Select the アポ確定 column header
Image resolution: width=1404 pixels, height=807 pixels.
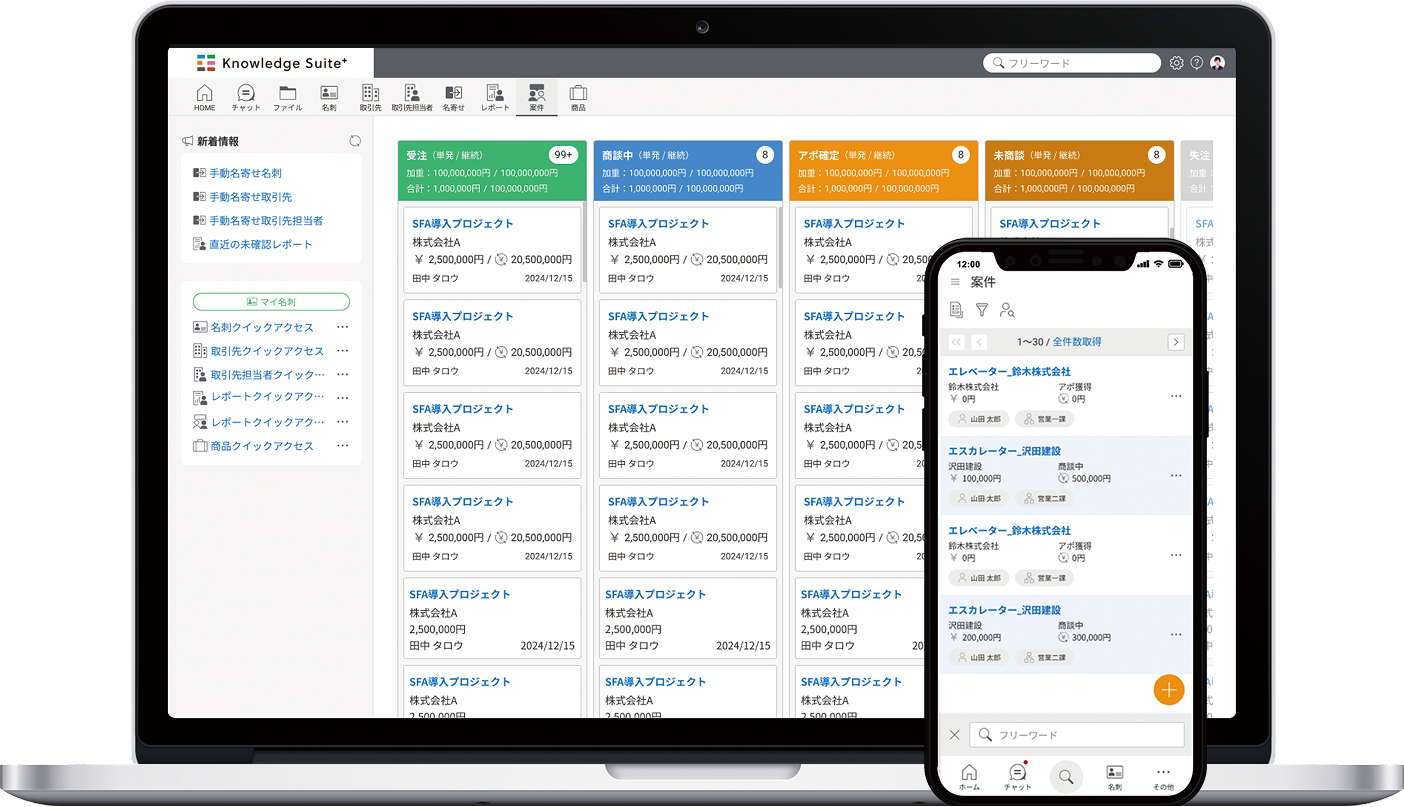884,171
